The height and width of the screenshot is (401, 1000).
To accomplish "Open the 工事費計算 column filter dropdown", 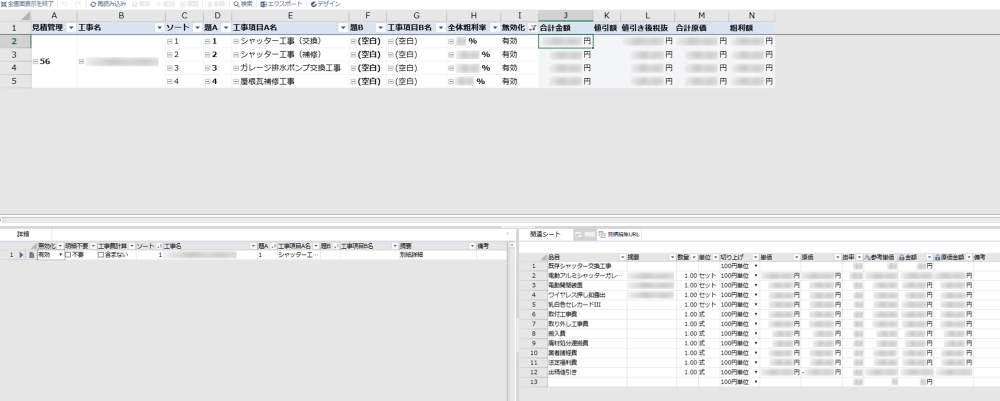I will (132, 245).
